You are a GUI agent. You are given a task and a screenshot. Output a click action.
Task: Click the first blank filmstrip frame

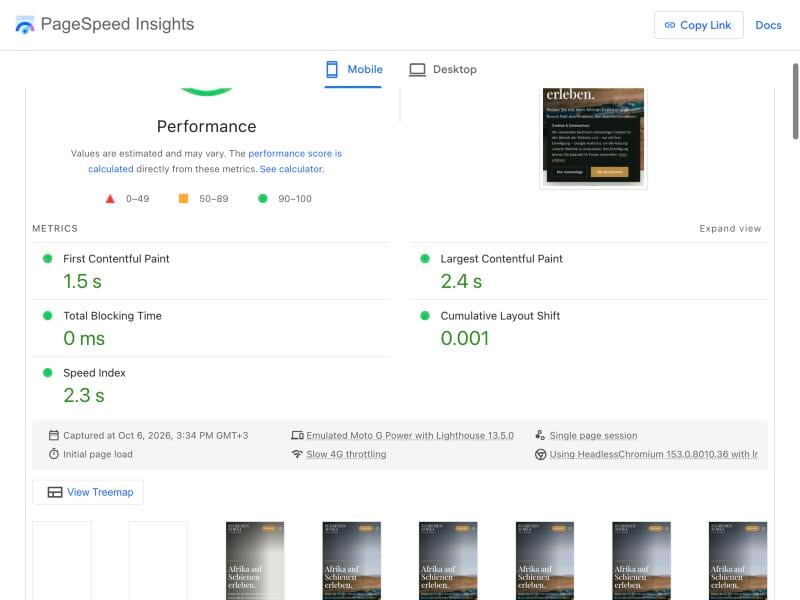(x=62, y=560)
